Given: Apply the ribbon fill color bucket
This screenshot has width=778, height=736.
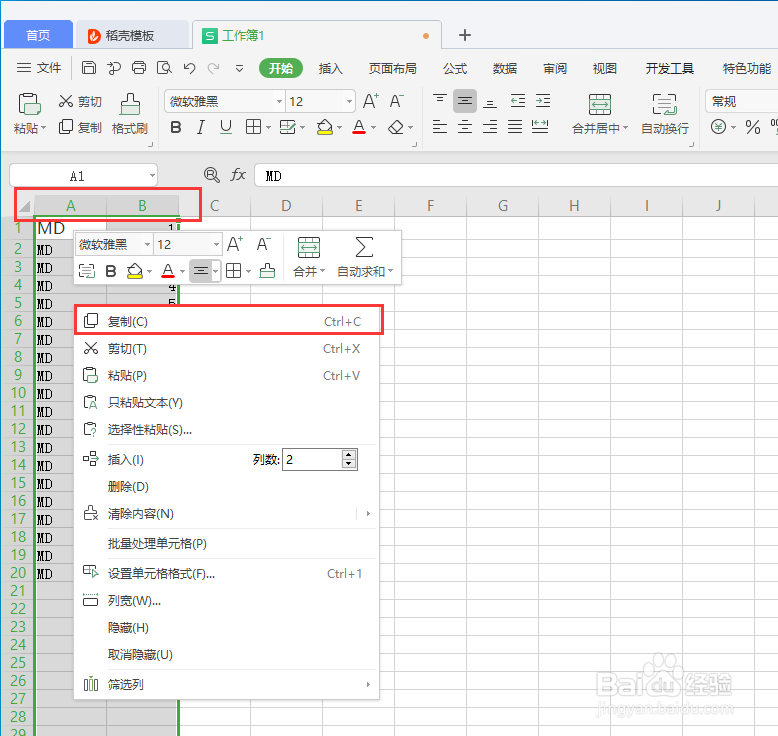Looking at the screenshot, I should (x=324, y=128).
